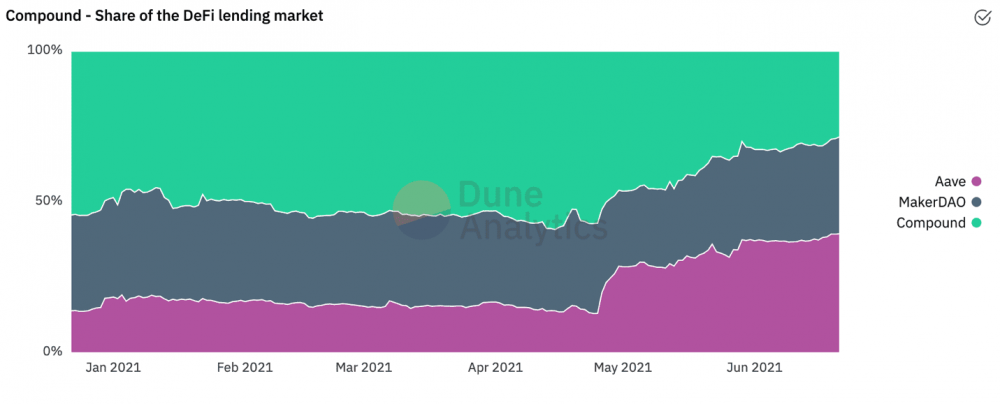Click the Jun 2021 x-axis label
This screenshot has height=404, width=1000.
coord(752,368)
